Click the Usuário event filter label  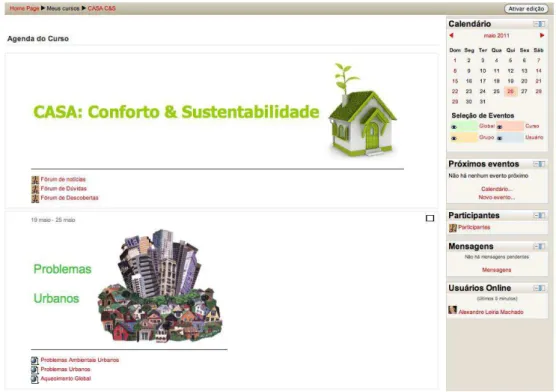[534, 137]
